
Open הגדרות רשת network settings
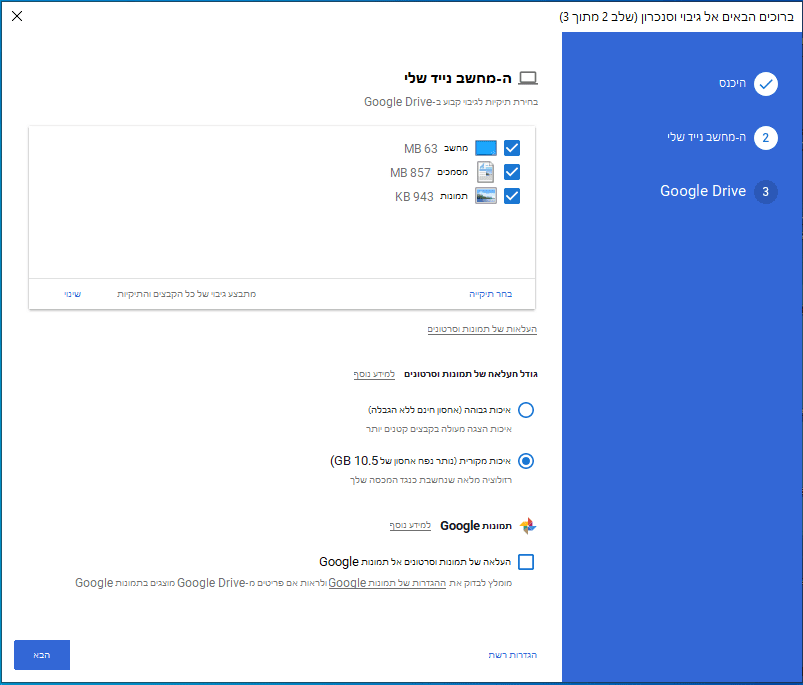(513, 655)
